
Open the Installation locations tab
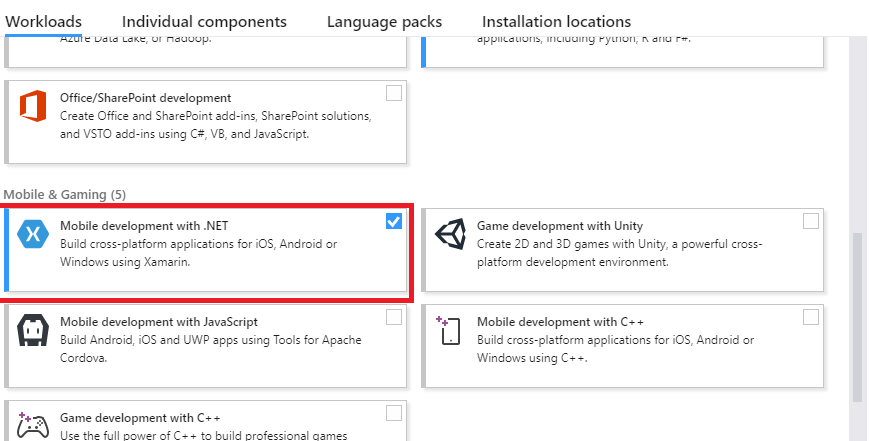coord(556,21)
